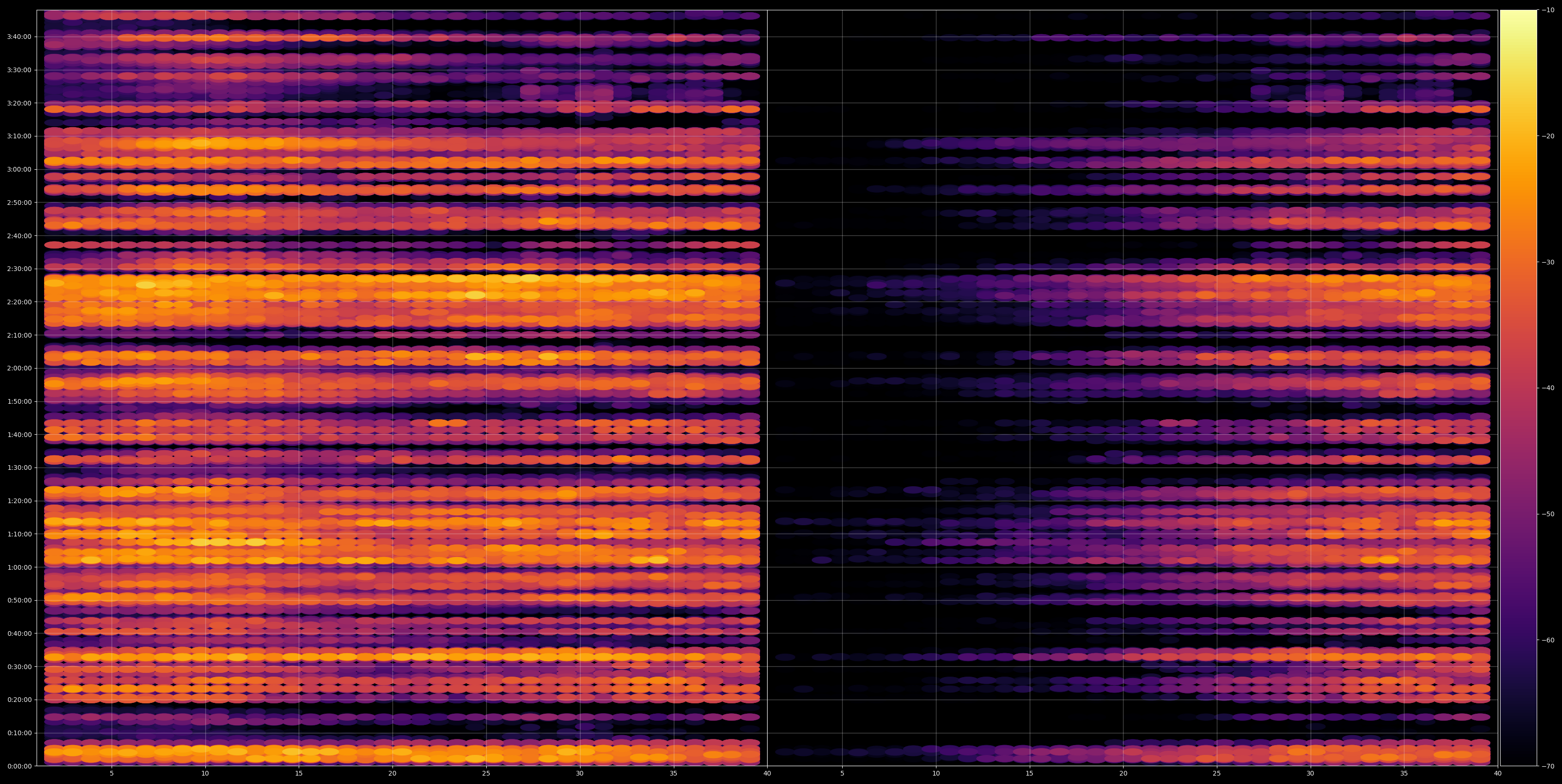Click the 0:00:00 time axis label
The height and width of the screenshot is (784, 1562).
tap(19, 766)
